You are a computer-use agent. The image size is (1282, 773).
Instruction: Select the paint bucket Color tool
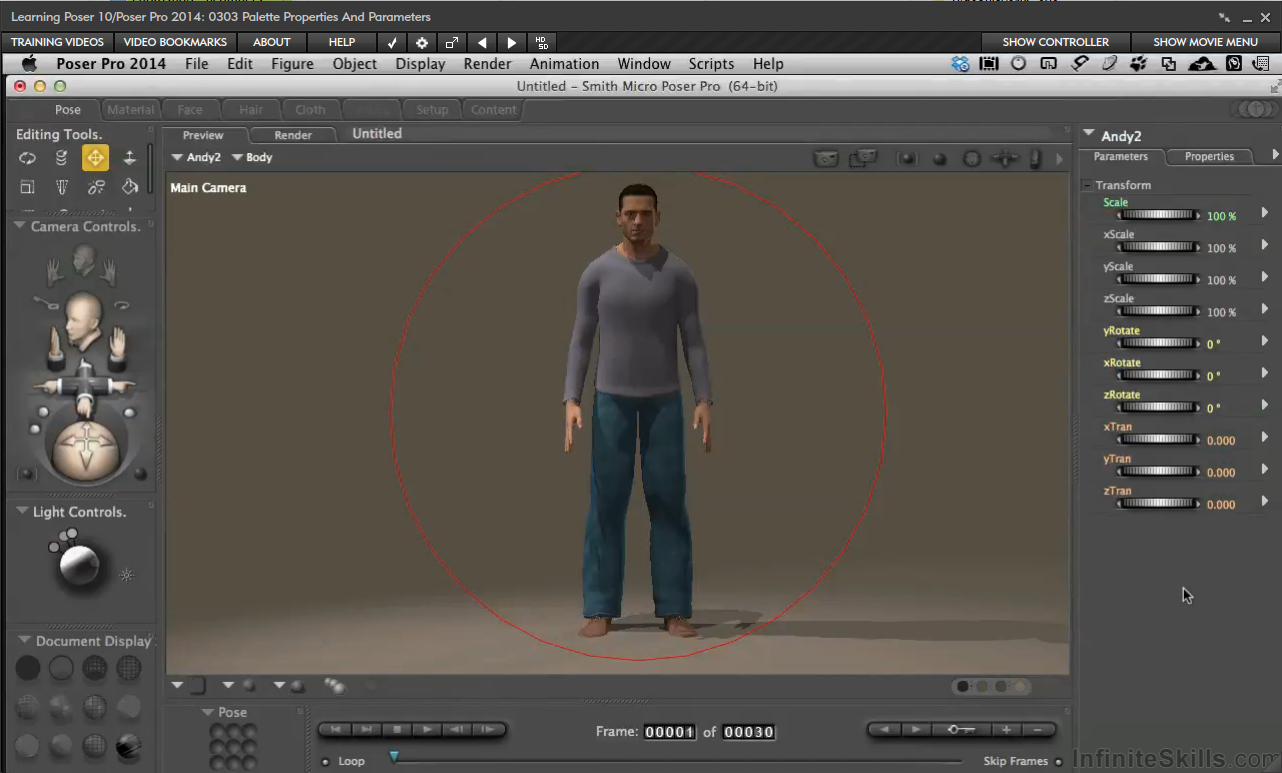[x=129, y=187]
